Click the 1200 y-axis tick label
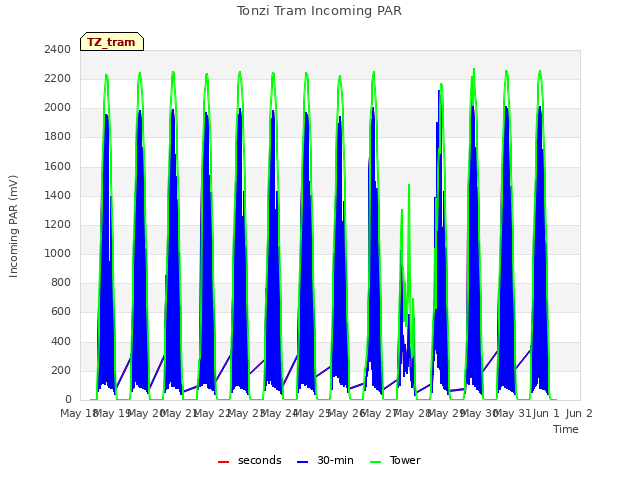640x480 pixels. click(x=58, y=224)
